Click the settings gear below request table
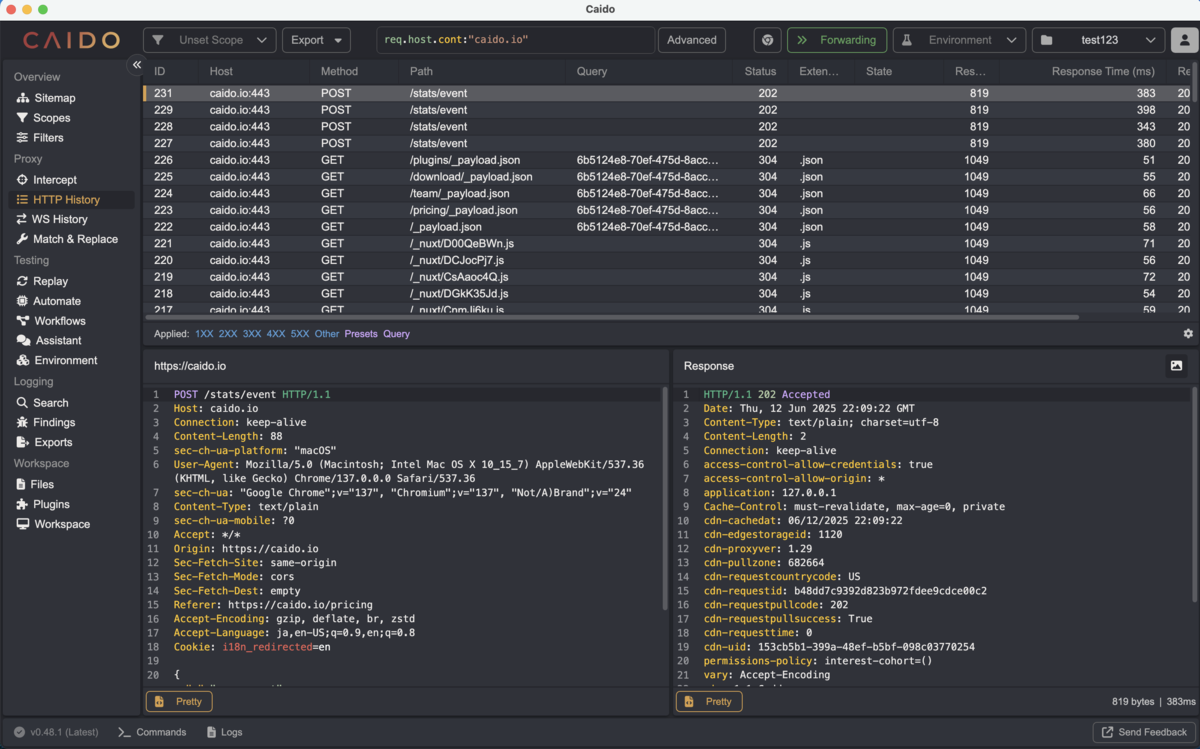The image size is (1200, 749). [1188, 334]
